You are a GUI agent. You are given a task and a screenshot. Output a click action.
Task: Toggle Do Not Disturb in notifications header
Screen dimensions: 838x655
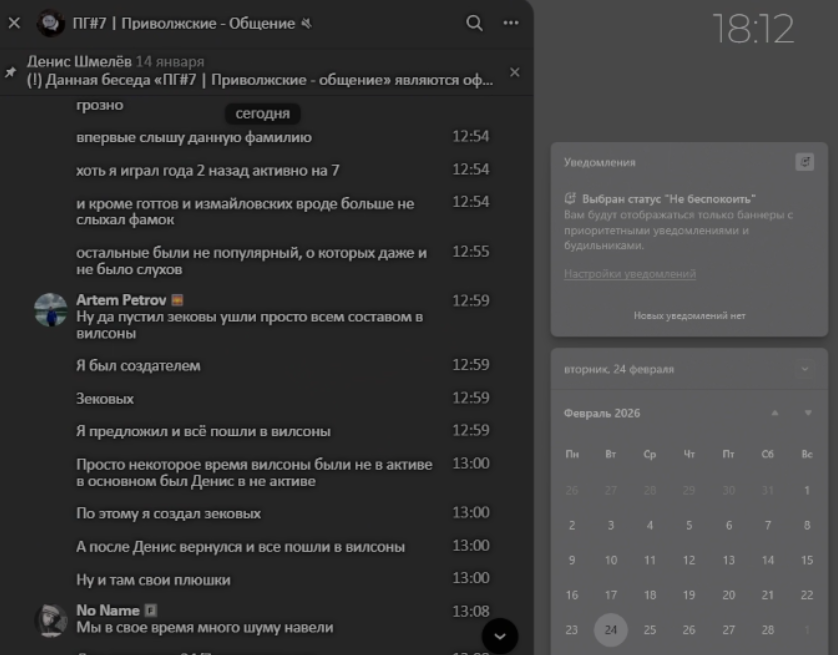(804, 162)
